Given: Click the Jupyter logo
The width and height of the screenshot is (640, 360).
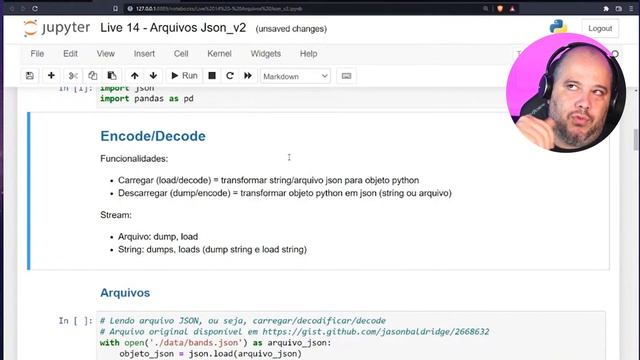Looking at the screenshot, I should coord(56,28).
